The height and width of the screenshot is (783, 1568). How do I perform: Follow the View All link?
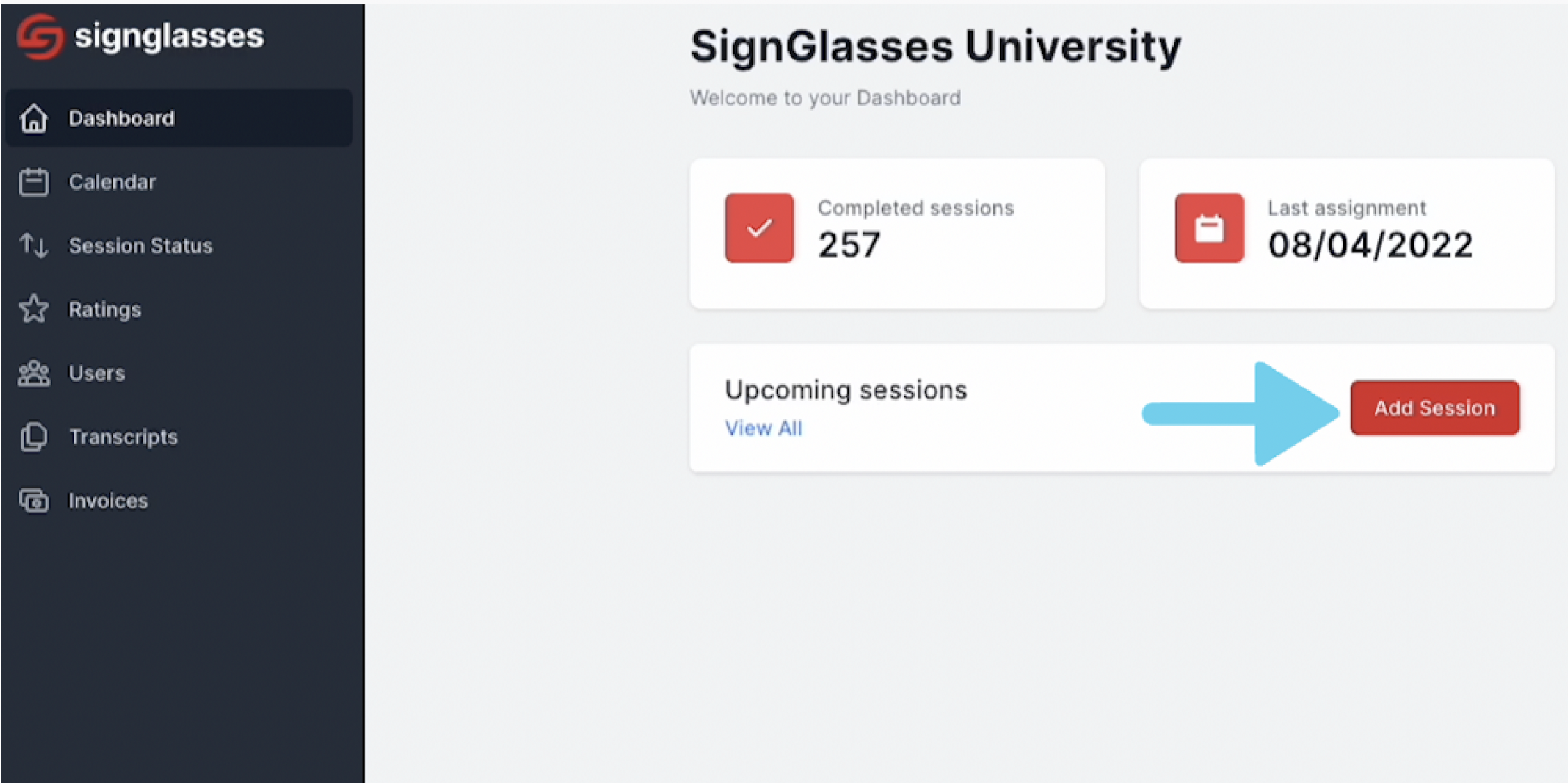point(763,428)
